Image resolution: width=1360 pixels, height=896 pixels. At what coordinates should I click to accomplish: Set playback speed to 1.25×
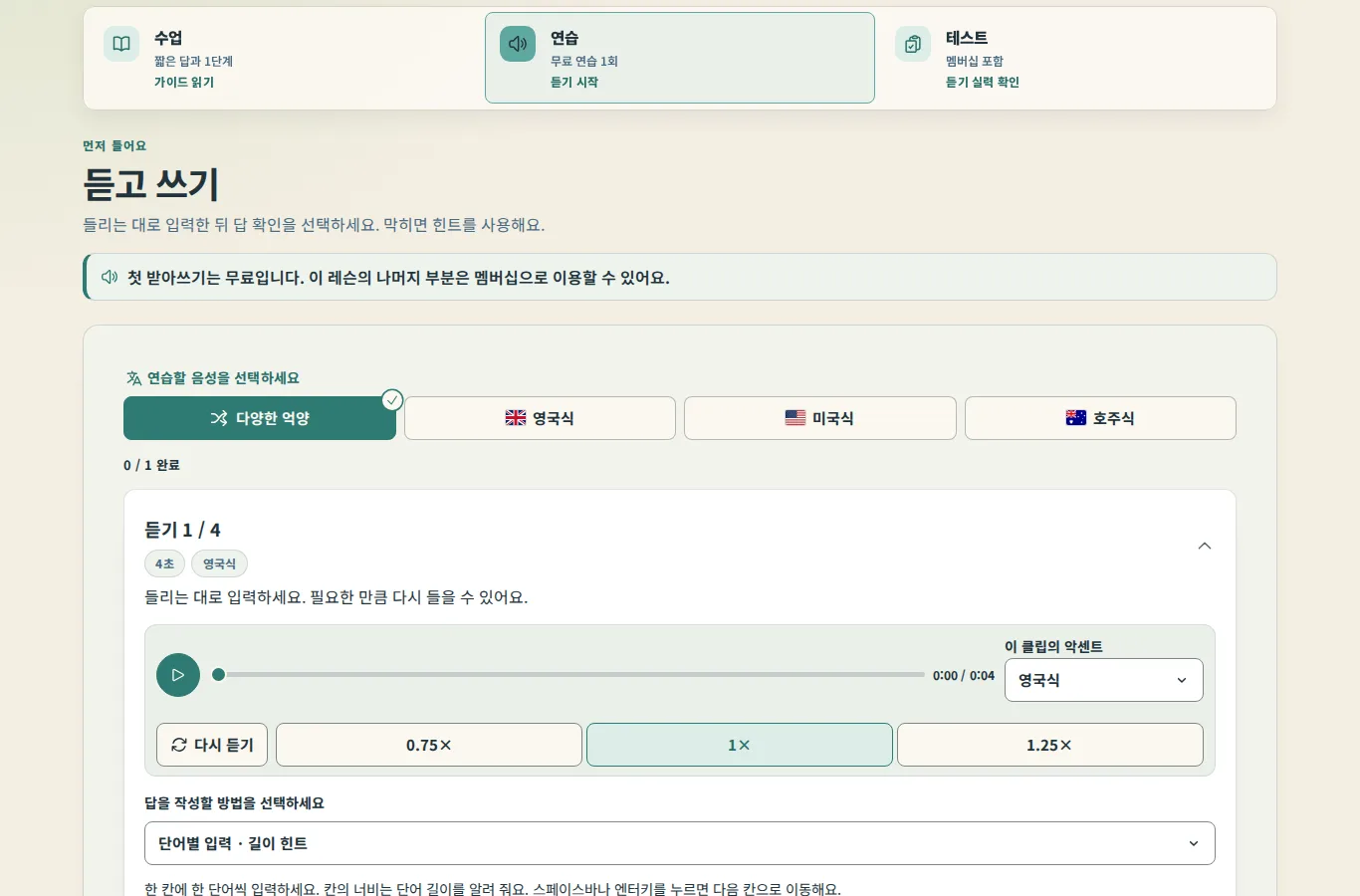click(1050, 745)
